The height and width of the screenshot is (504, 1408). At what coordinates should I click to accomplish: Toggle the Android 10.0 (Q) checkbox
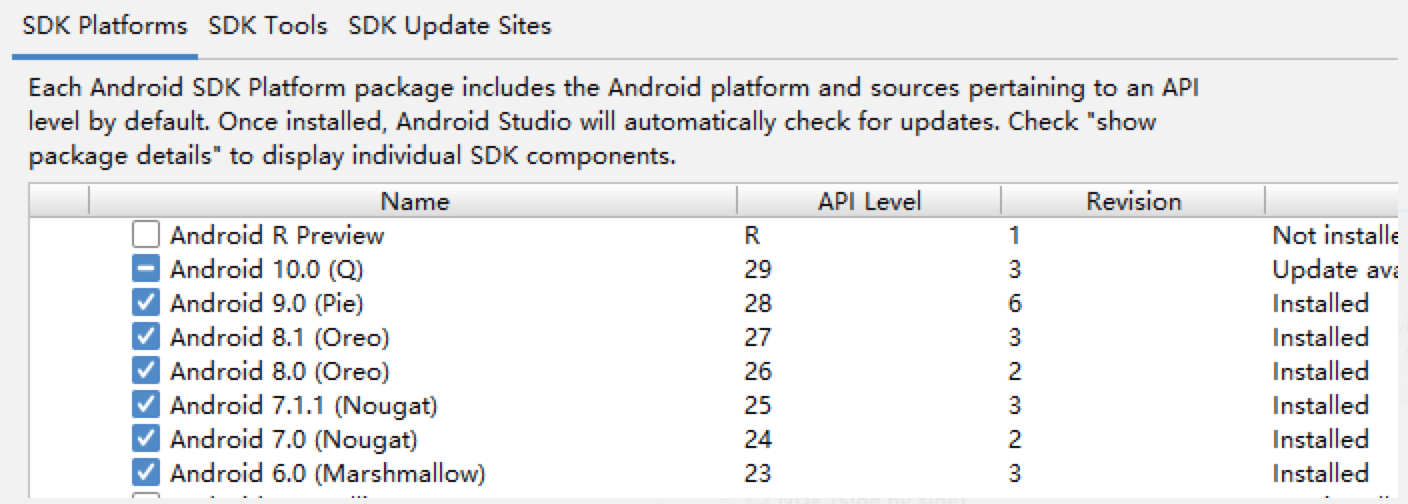tap(146, 270)
